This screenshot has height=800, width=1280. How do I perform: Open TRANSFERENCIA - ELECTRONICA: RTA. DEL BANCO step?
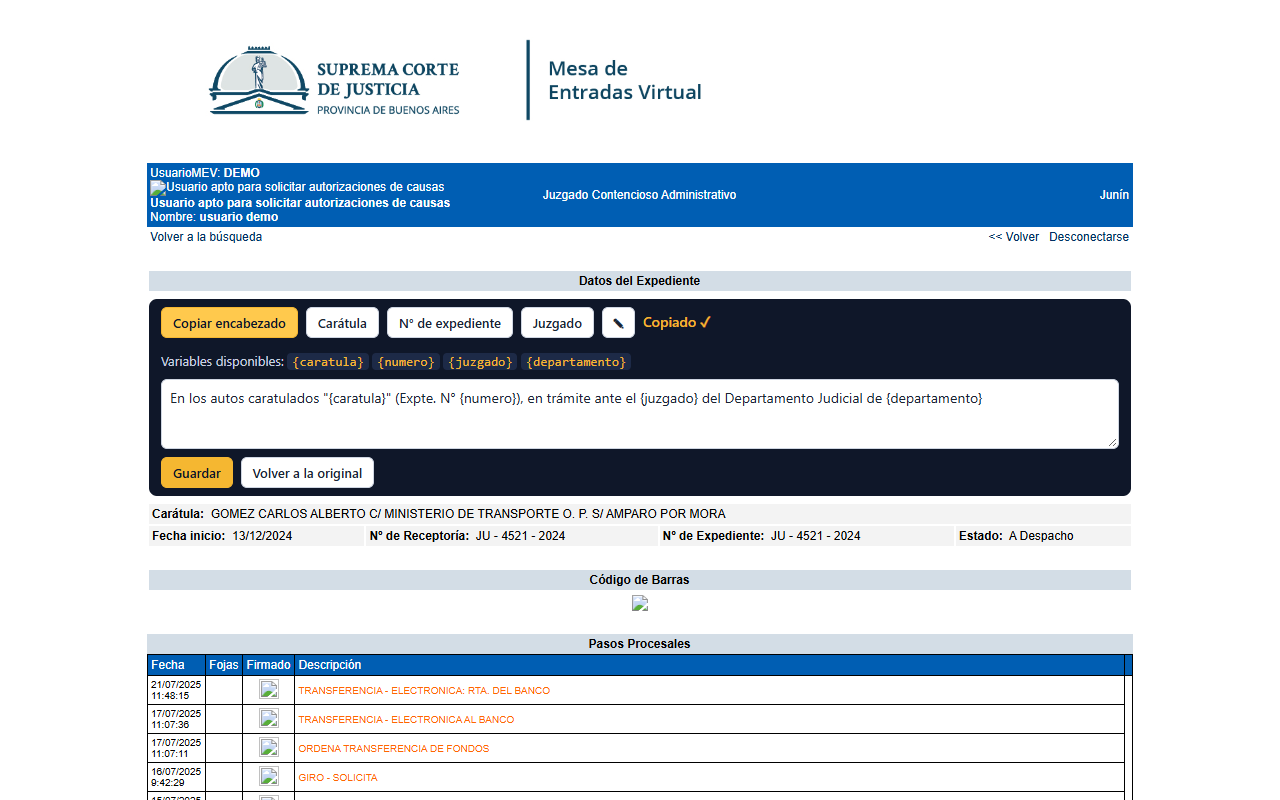coord(424,691)
